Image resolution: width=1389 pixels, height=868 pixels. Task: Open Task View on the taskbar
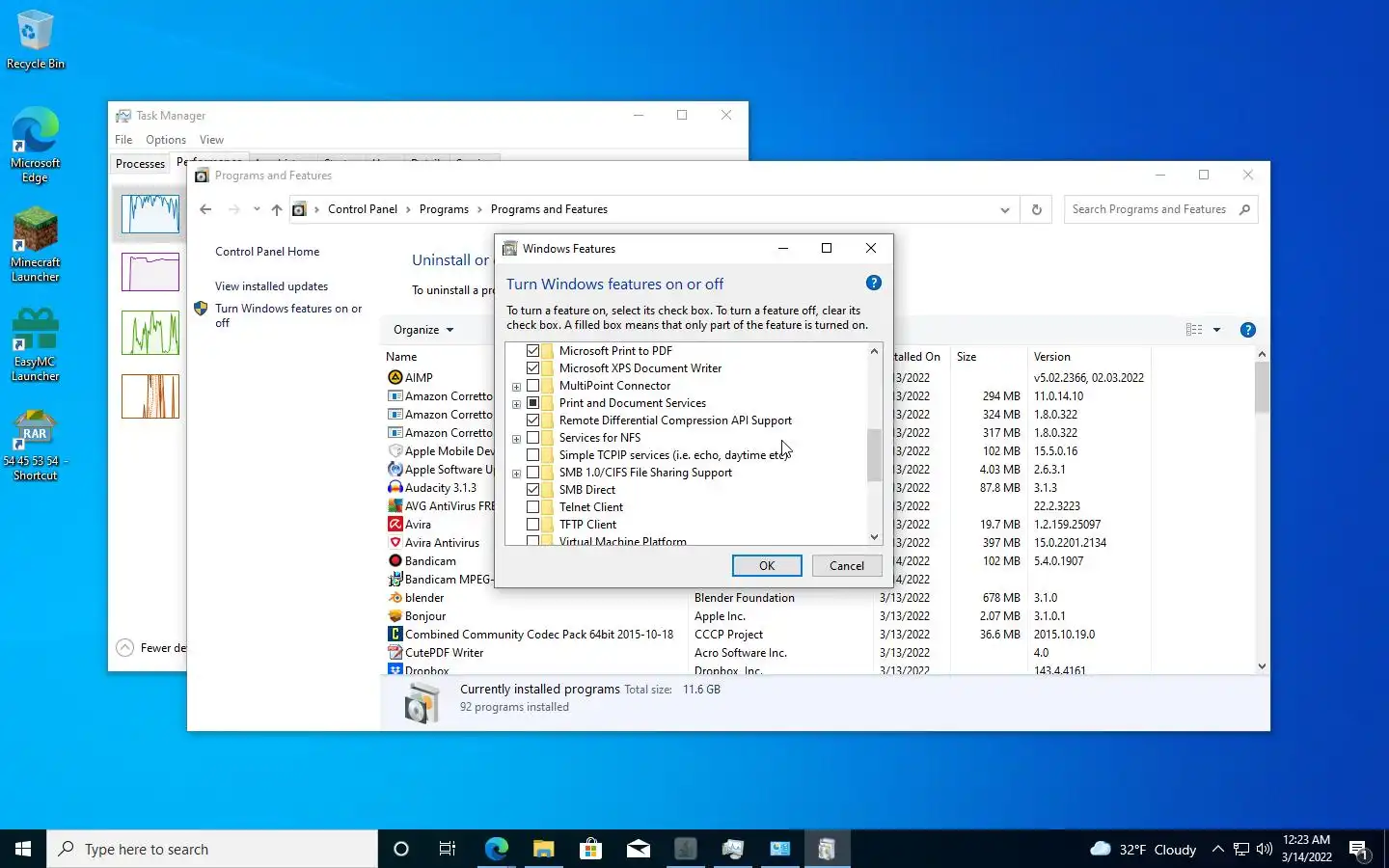coord(448,849)
